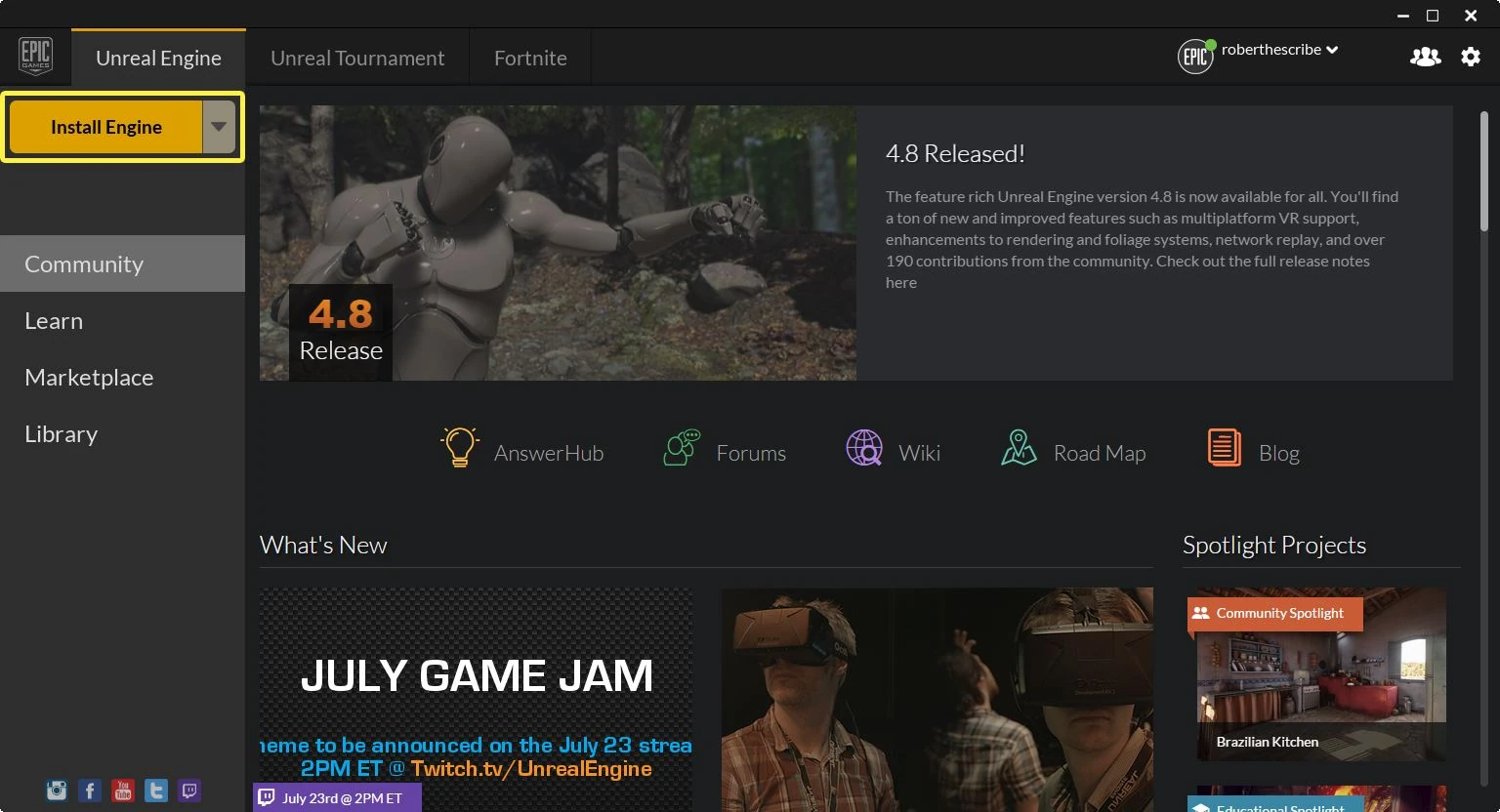Select Library in the sidebar
Viewport: 1500px width, 812px height.
click(122, 433)
